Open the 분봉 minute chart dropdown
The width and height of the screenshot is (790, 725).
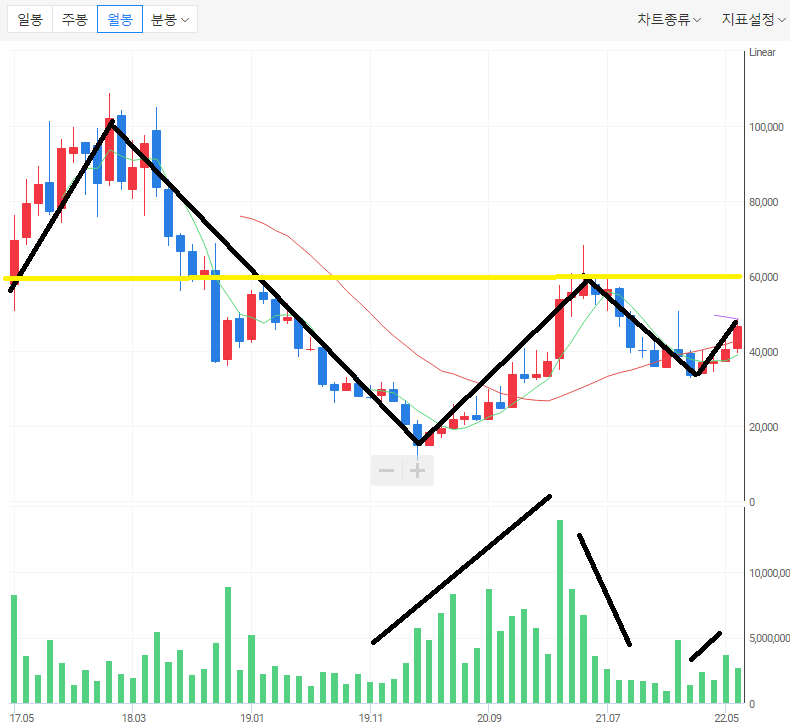point(170,19)
